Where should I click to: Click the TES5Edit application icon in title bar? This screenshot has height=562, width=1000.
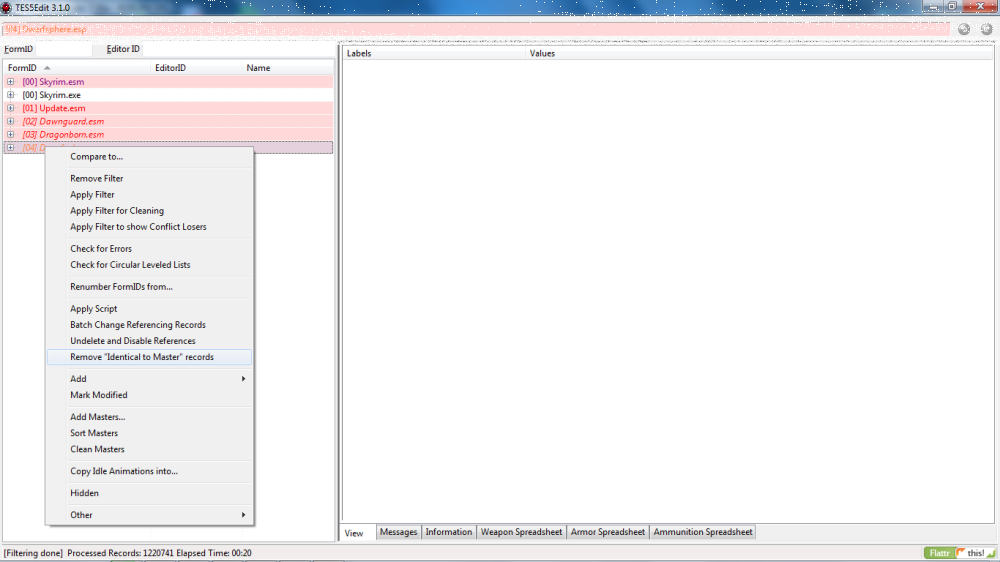point(7,8)
